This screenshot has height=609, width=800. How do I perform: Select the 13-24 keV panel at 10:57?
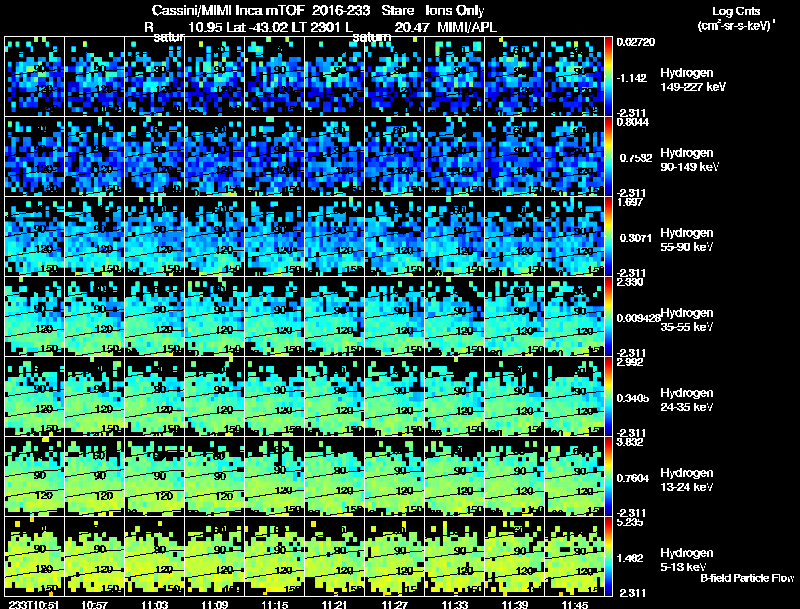(94, 476)
